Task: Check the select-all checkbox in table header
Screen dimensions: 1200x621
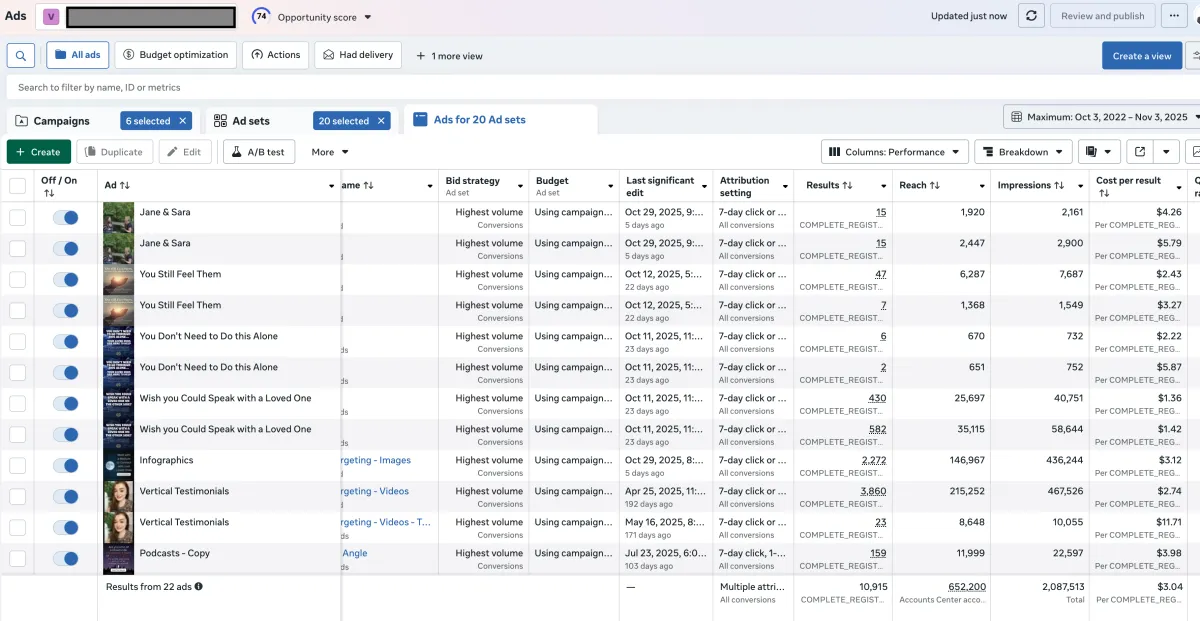Action: click(18, 186)
